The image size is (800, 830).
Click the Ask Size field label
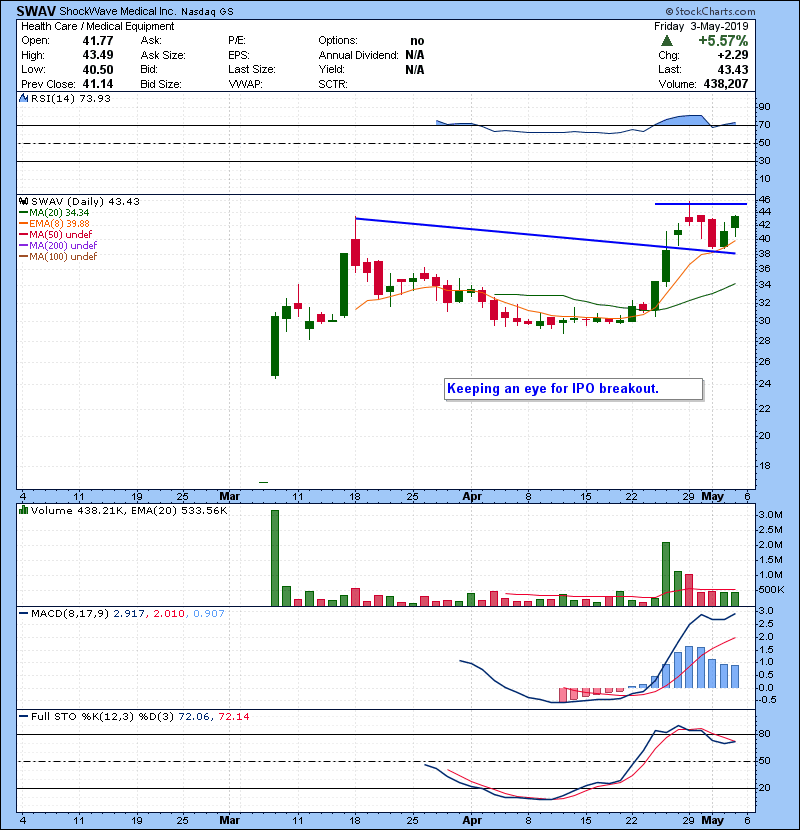tap(163, 55)
